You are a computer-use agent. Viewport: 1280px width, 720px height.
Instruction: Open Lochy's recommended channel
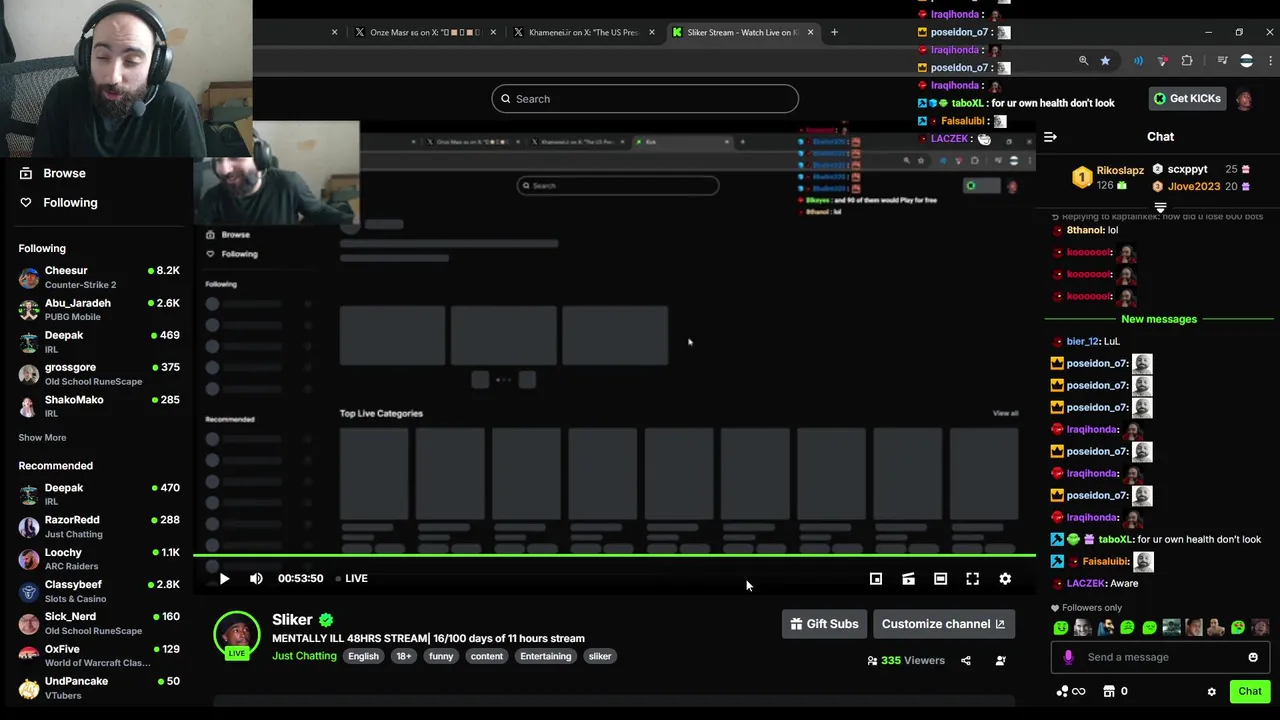[98, 558]
